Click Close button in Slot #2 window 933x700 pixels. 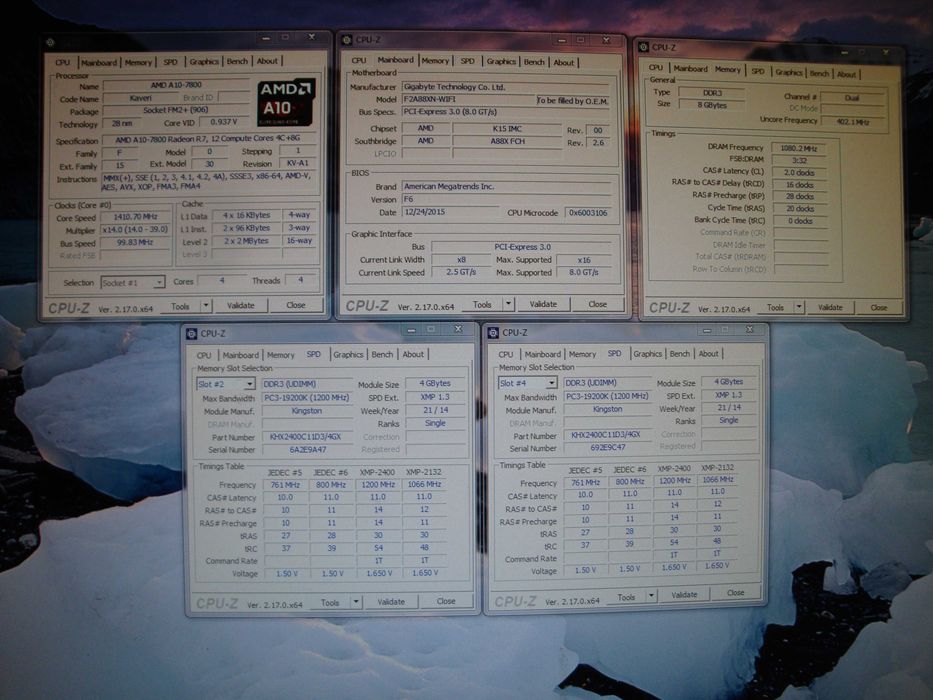pos(446,601)
